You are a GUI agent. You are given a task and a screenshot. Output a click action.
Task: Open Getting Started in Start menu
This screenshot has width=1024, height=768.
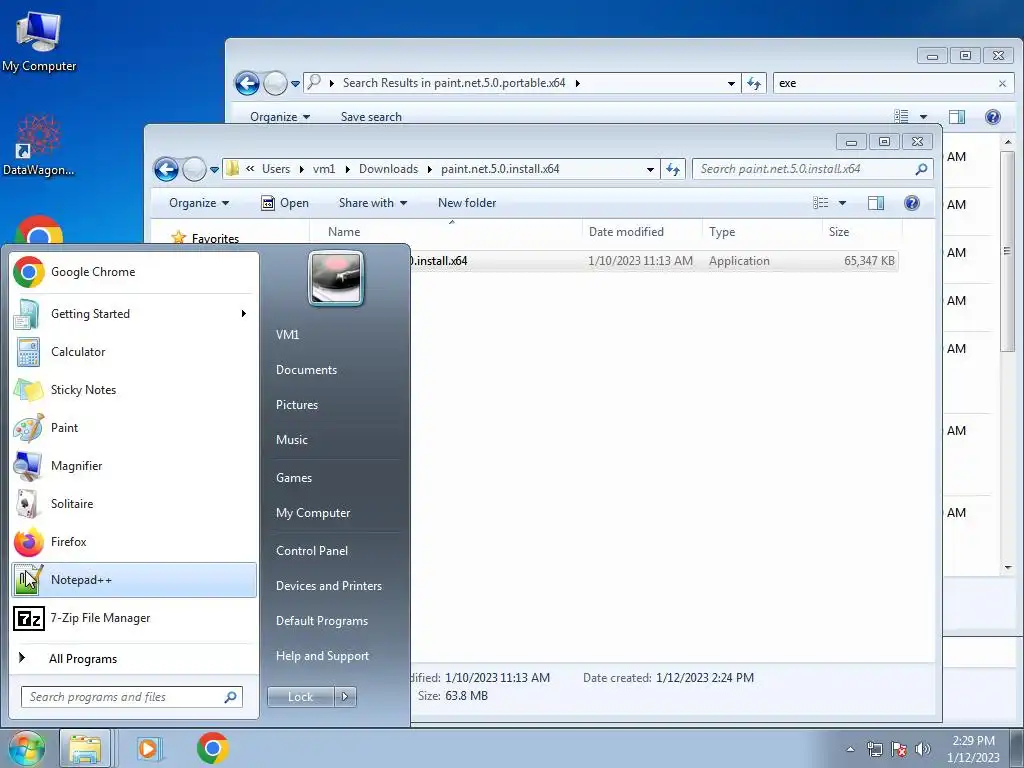pyautogui.click(x=134, y=314)
